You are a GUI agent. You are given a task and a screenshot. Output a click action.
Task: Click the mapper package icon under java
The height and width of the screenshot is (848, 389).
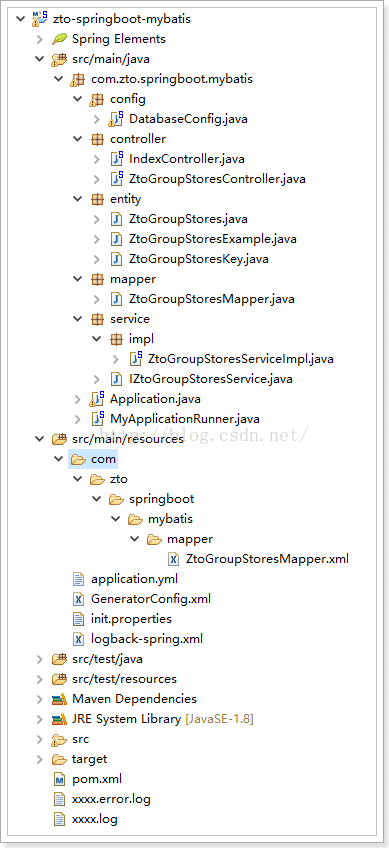point(97,279)
